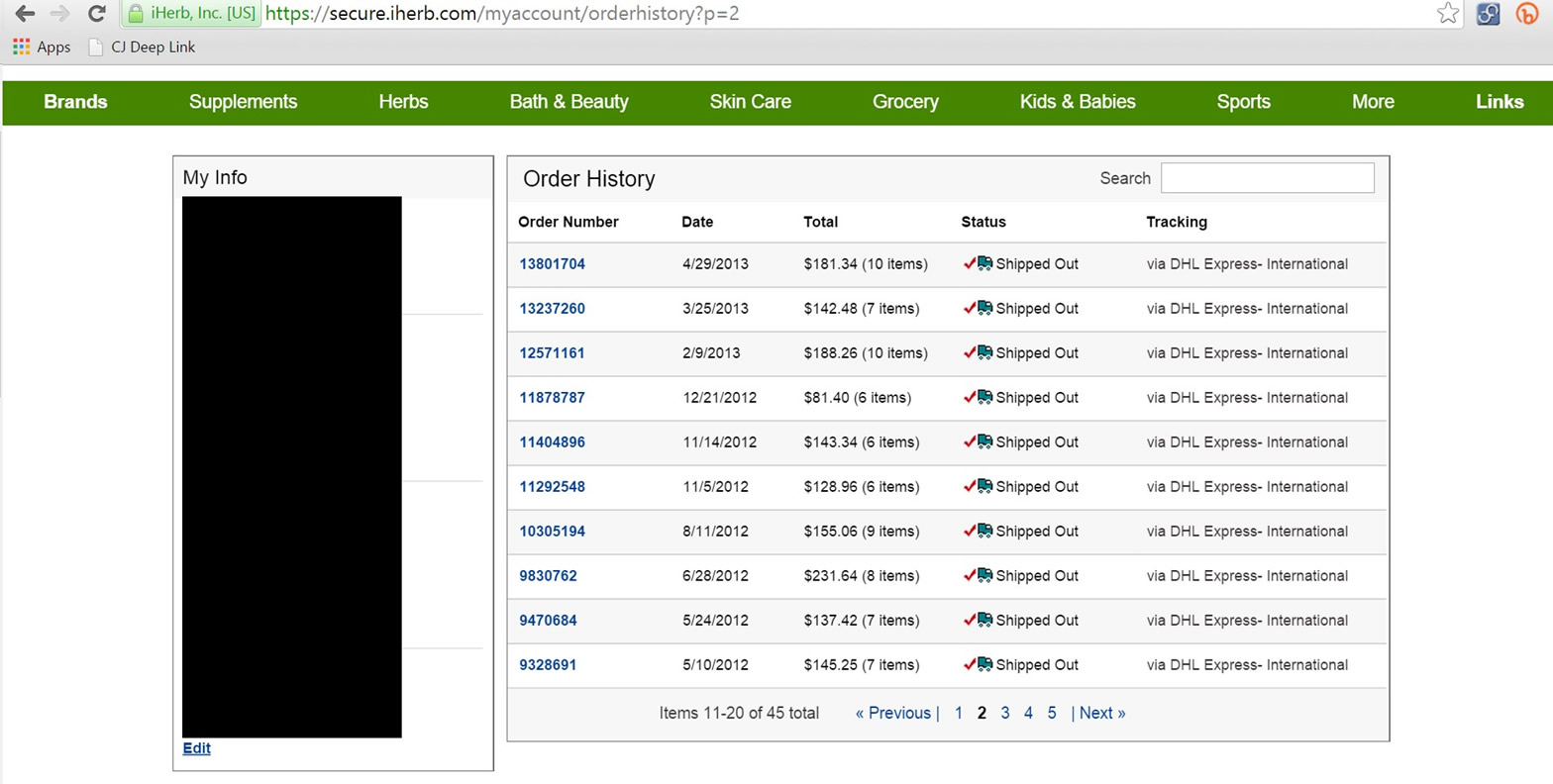Open the Supplements menu
1553x784 pixels.
click(x=243, y=102)
